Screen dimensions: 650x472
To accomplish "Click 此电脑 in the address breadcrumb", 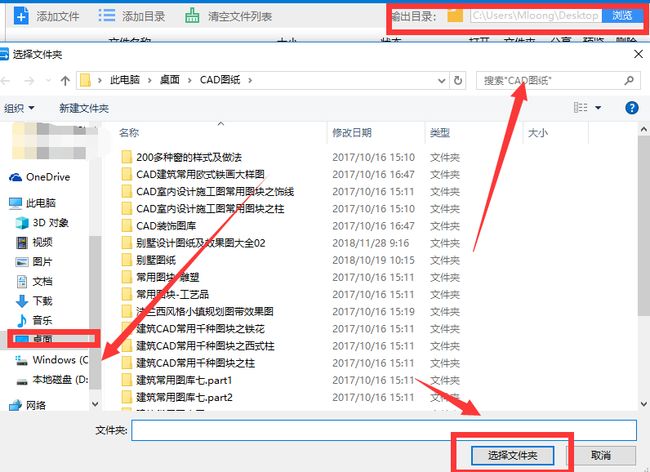I will point(125,80).
